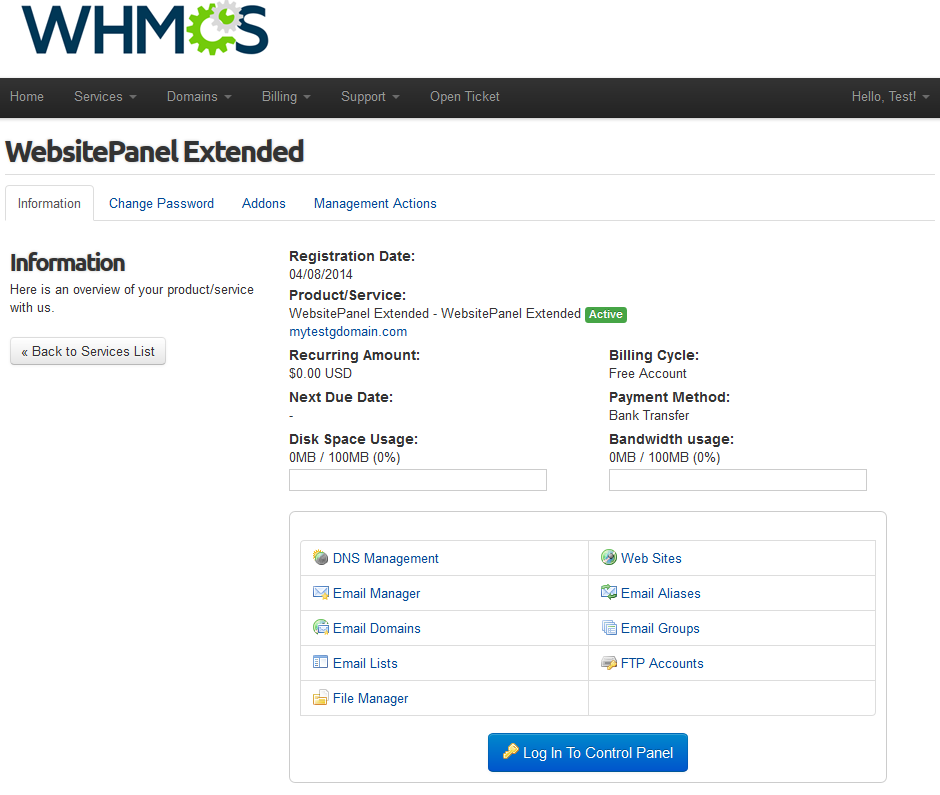Click the Product/Service label
This screenshot has width=940, height=795.
[347, 295]
